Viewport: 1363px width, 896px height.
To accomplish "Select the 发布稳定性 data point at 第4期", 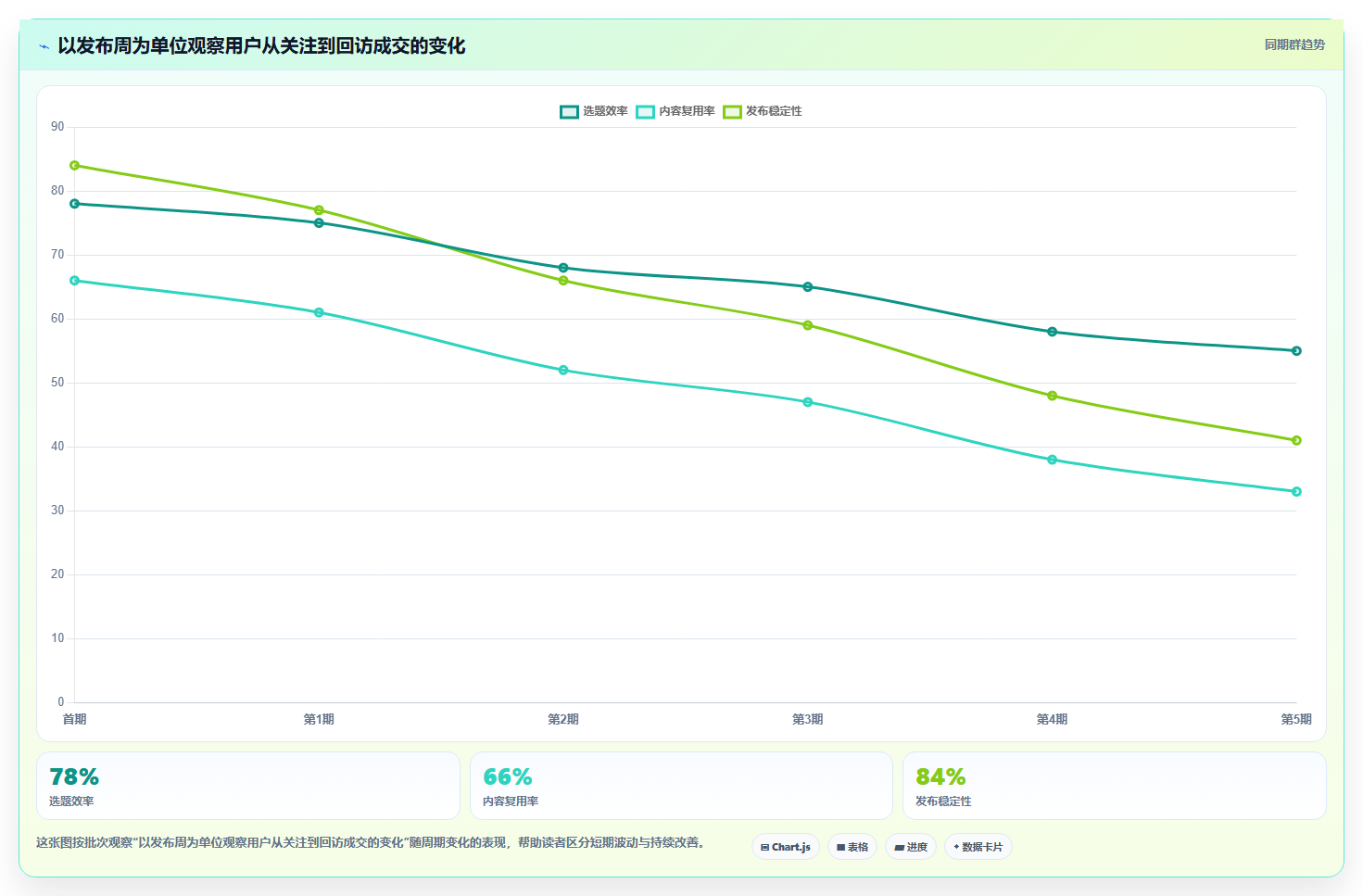I will (x=1052, y=396).
